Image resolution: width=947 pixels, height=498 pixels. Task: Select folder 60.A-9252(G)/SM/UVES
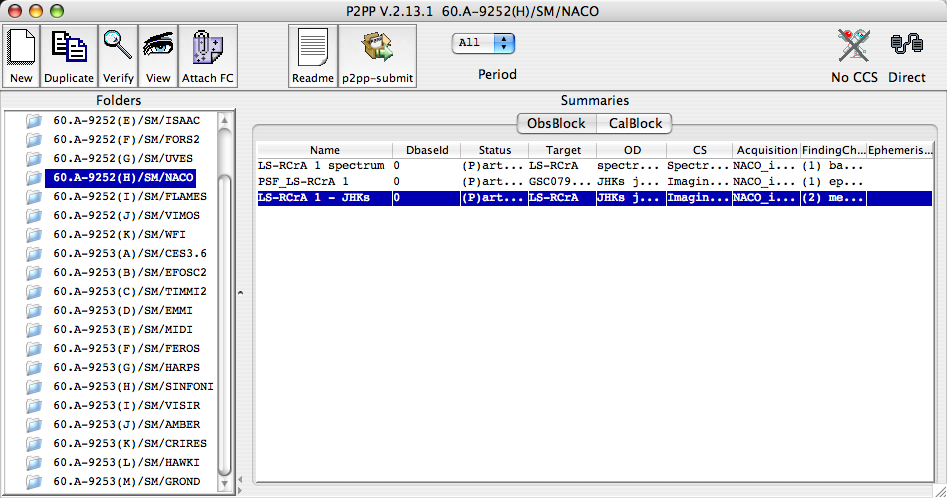point(123,158)
